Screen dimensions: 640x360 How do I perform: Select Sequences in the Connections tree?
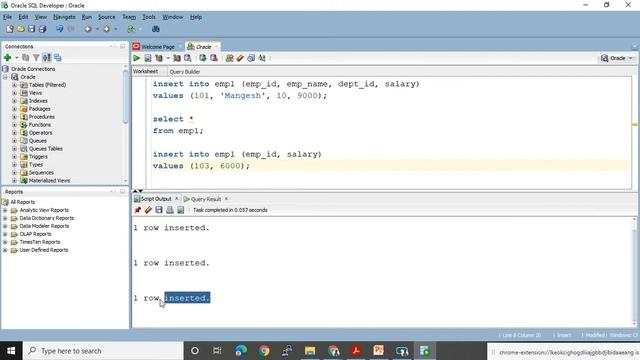[x=41, y=173]
